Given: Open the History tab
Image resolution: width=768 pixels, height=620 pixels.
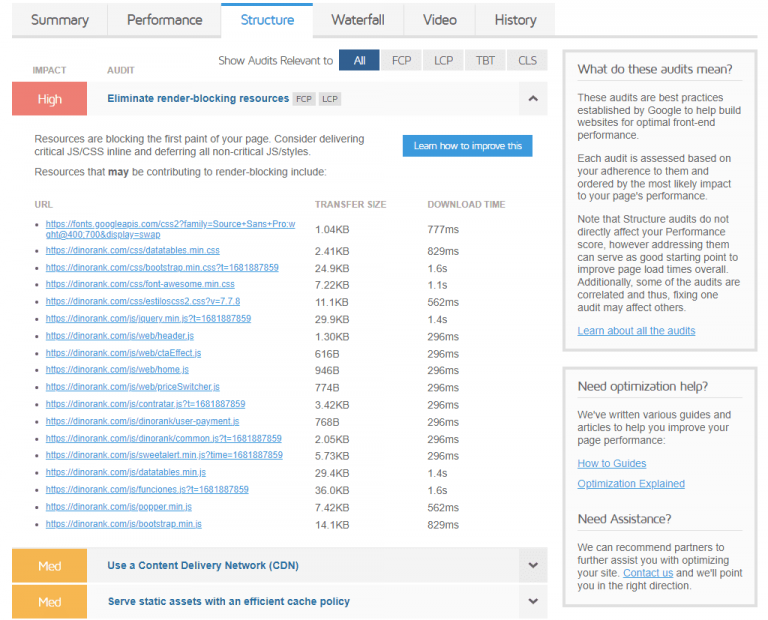Looking at the screenshot, I should tap(515, 20).
